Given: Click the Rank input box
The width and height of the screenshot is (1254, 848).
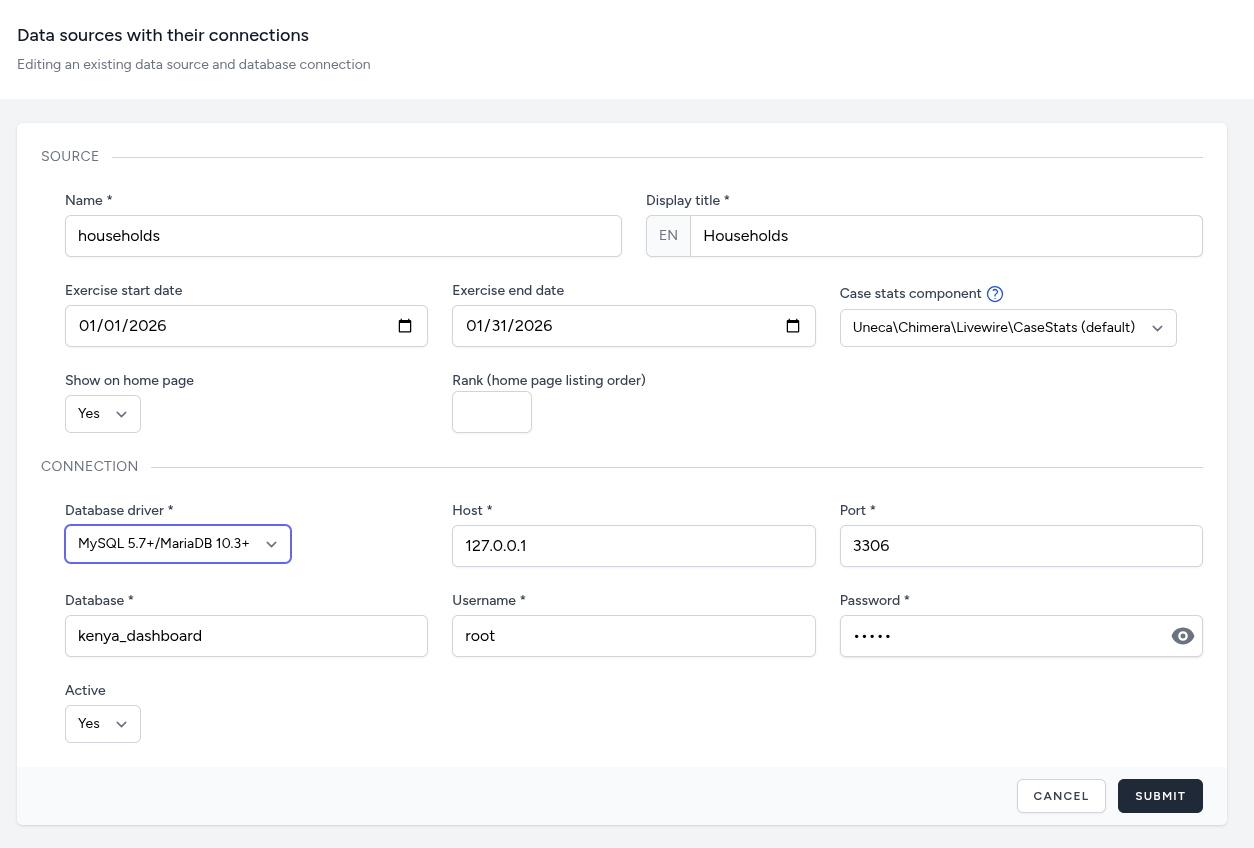Looking at the screenshot, I should point(491,412).
